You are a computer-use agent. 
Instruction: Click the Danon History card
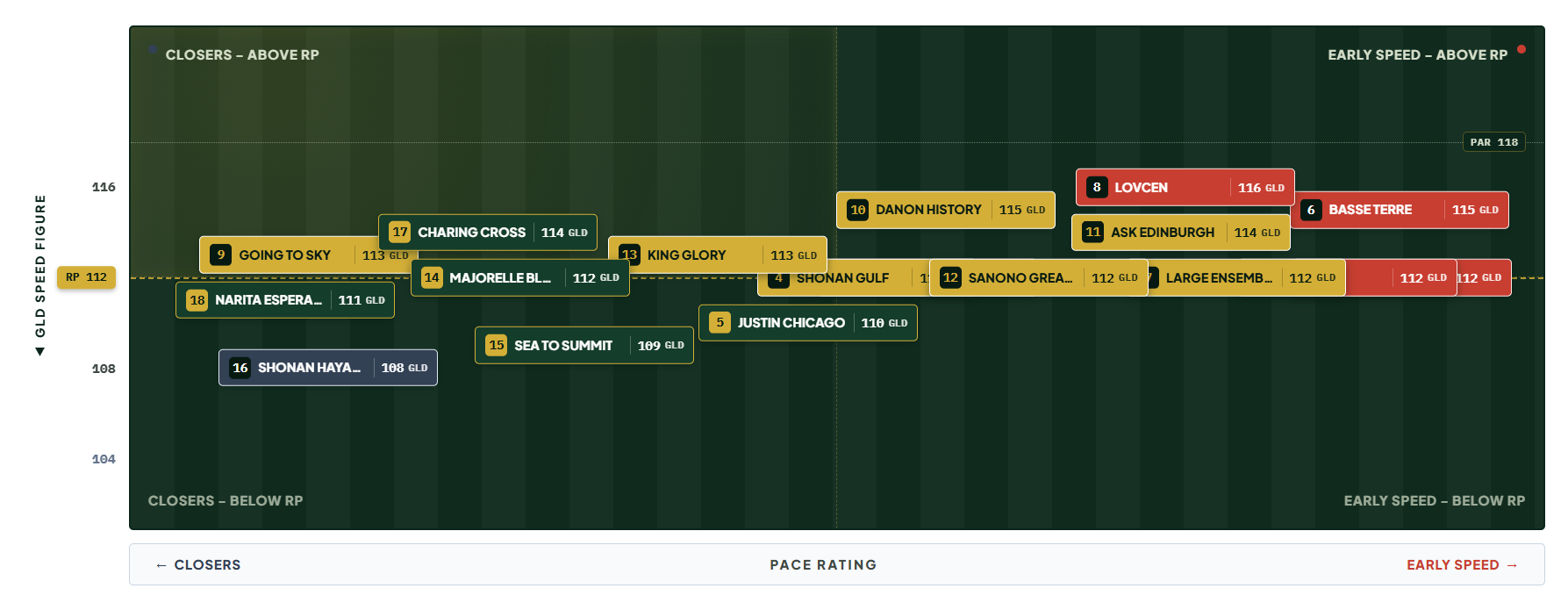point(946,210)
